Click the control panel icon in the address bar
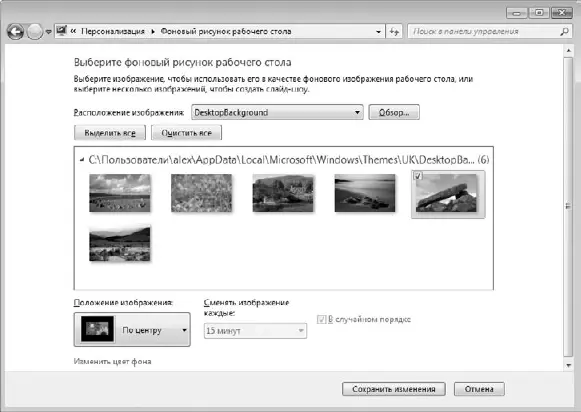The width and height of the screenshot is (581, 412). tap(62, 31)
